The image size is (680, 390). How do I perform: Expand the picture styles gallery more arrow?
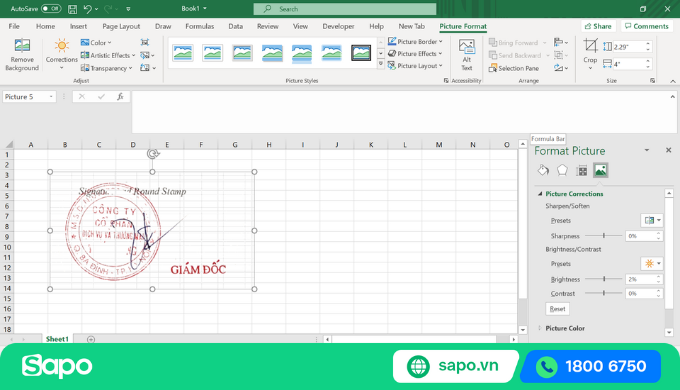tap(380, 64)
